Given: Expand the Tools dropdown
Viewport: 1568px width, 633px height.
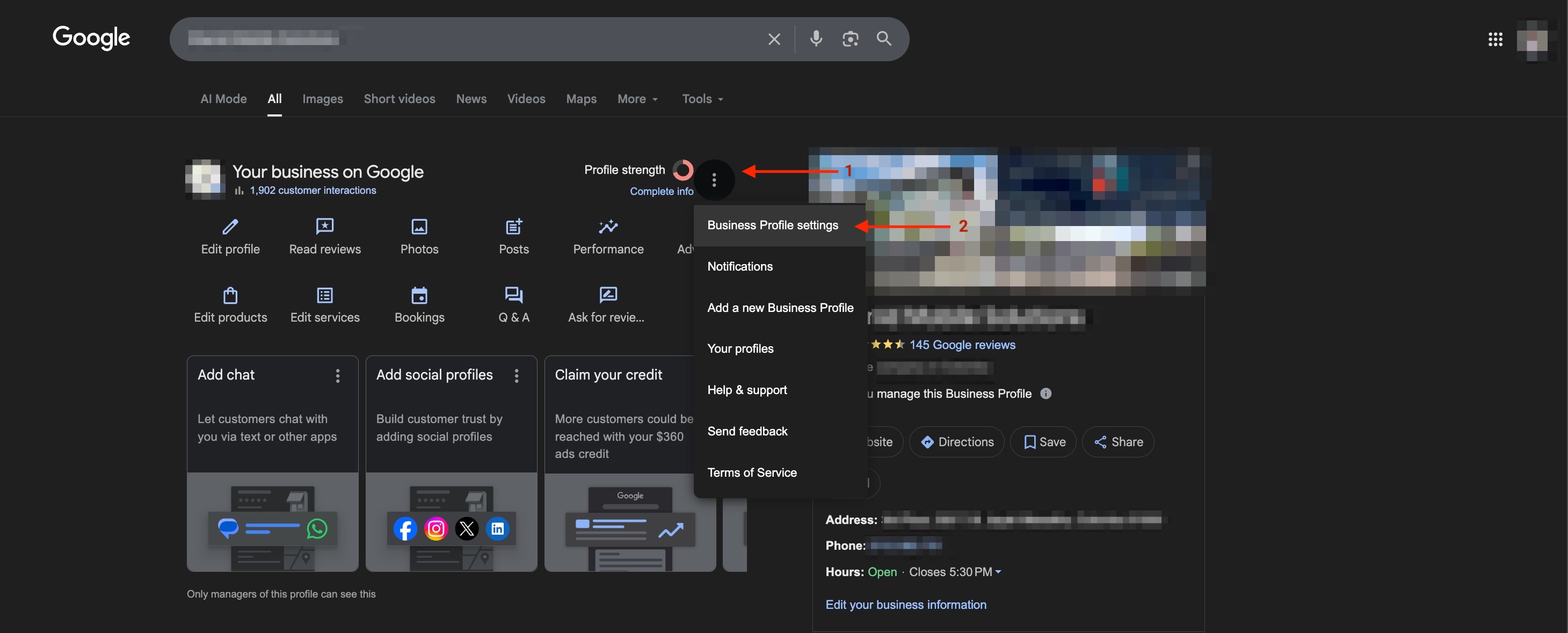Looking at the screenshot, I should [702, 99].
